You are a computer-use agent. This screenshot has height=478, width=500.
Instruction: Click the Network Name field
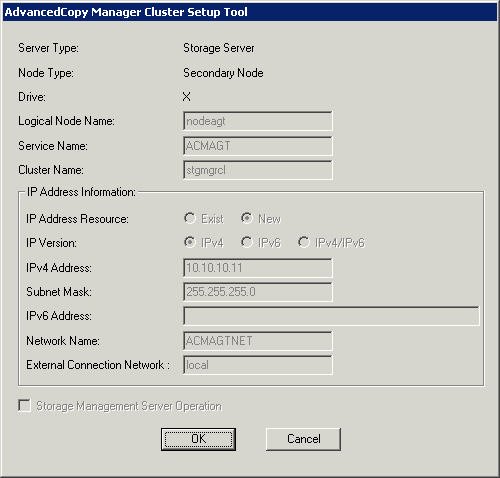coord(258,341)
